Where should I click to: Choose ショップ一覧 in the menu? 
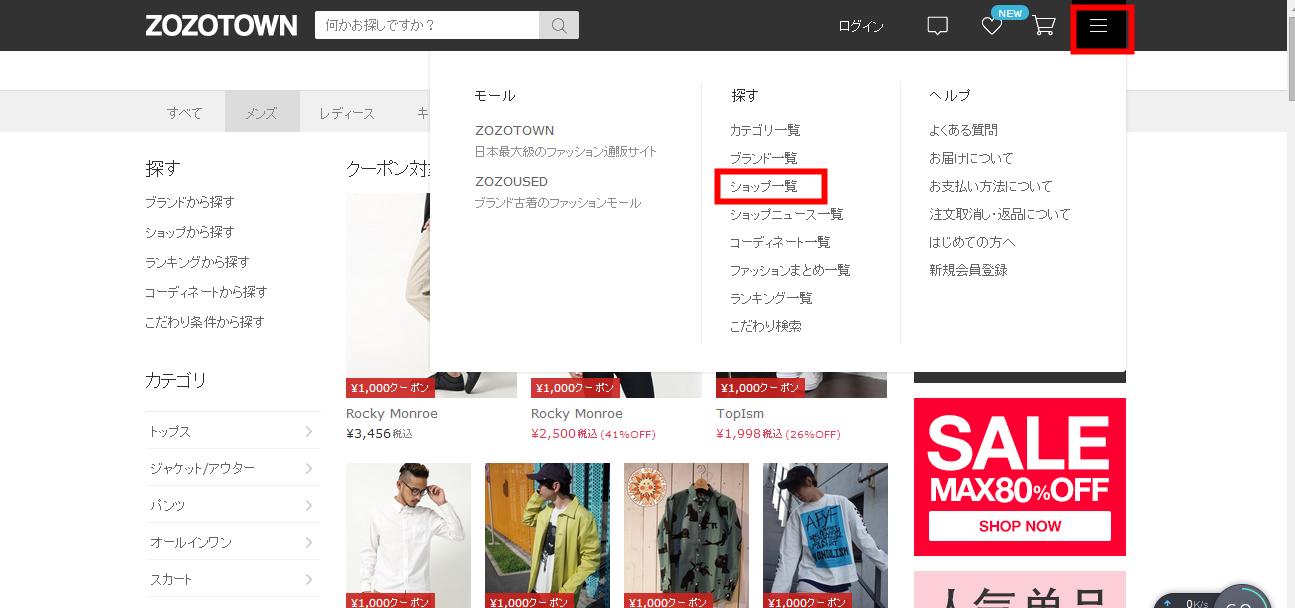(x=764, y=186)
